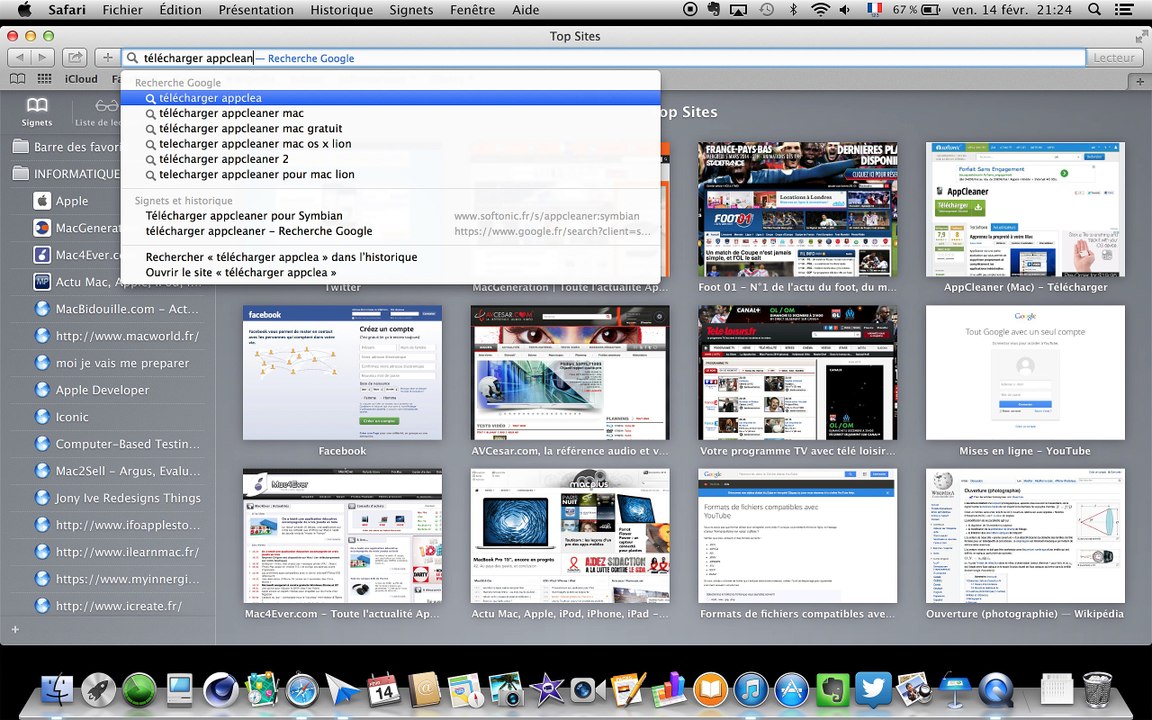
Task: Open 'Formats de fichiers compatibles' thumbnail
Action: click(798, 536)
